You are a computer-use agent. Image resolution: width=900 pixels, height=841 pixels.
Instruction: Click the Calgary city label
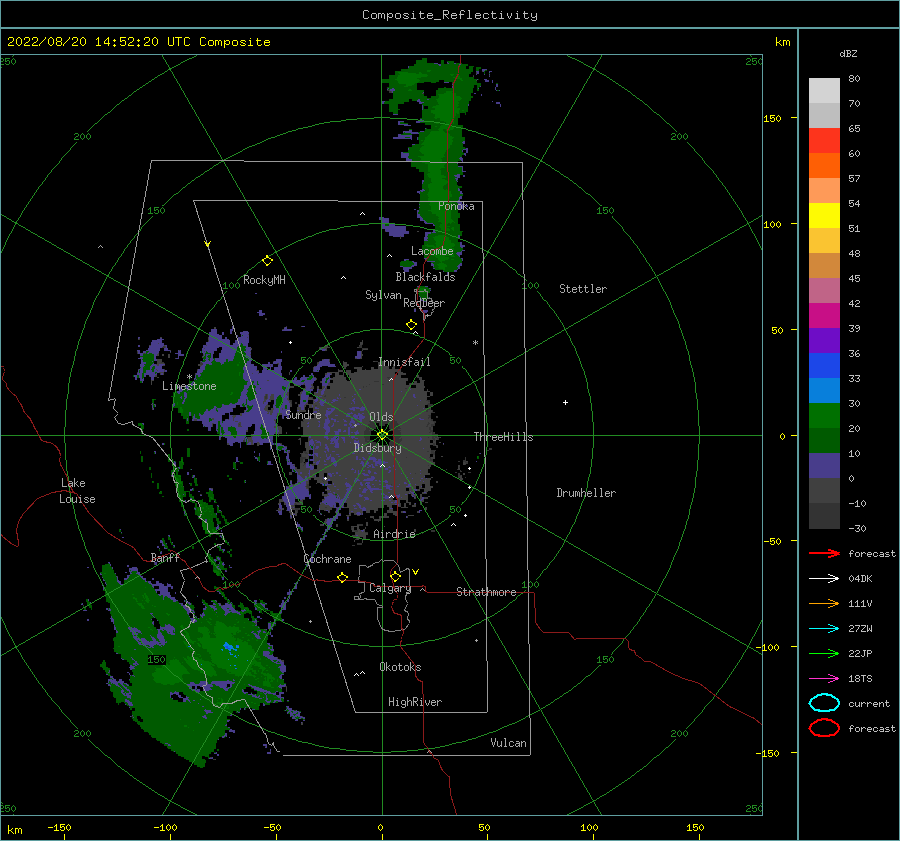pyautogui.click(x=390, y=588)
